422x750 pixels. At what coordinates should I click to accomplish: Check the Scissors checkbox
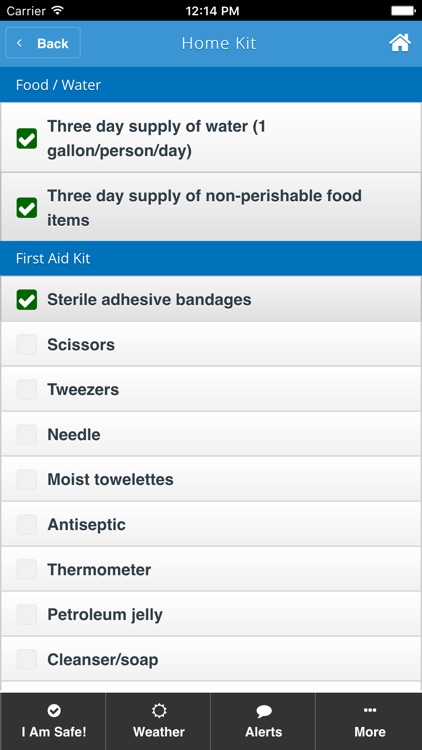(27, 344)
